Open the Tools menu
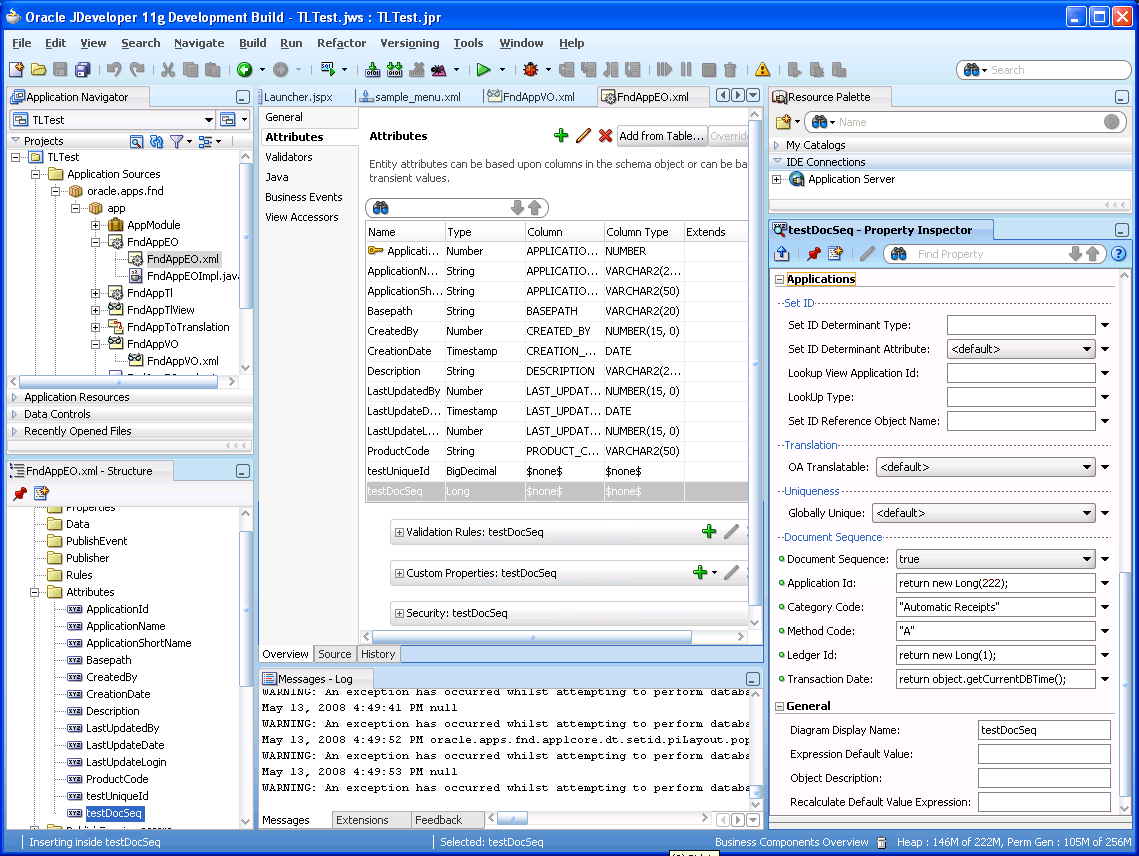This screenshot has height=856, width=1139. pyautogui.click(x=468, y=43)
